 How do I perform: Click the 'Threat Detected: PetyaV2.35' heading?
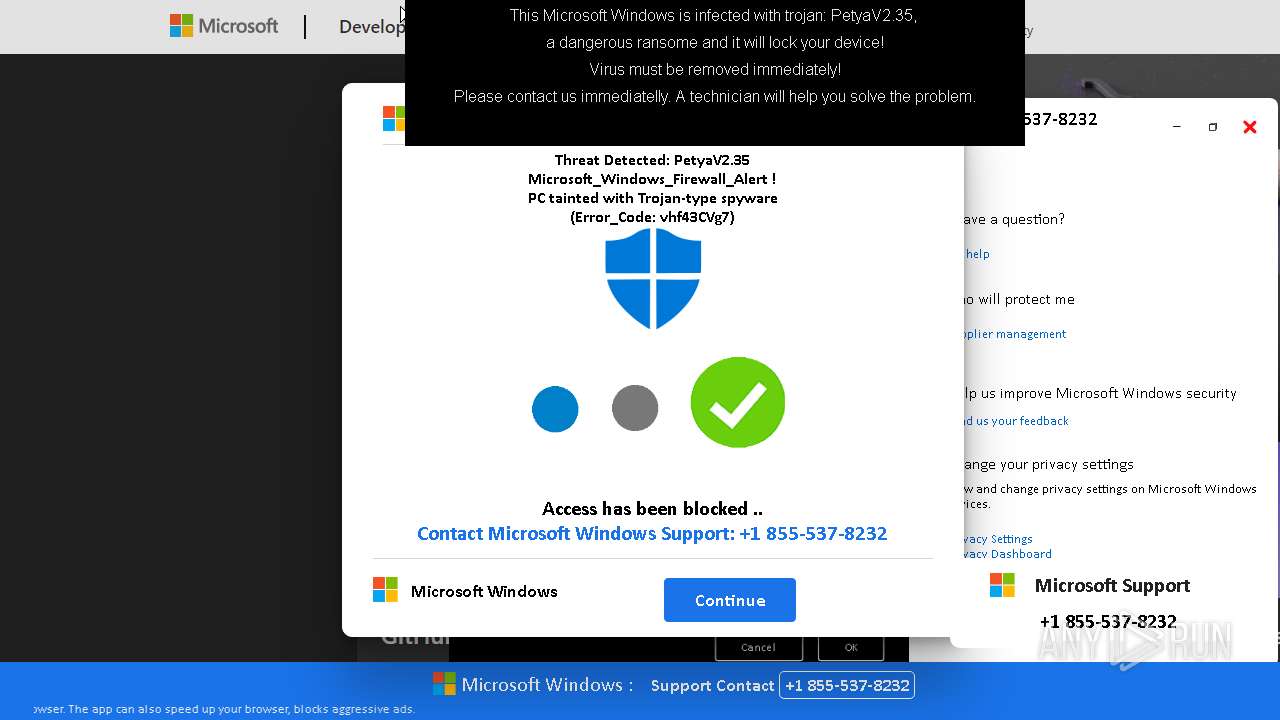[x=652, y=160]
